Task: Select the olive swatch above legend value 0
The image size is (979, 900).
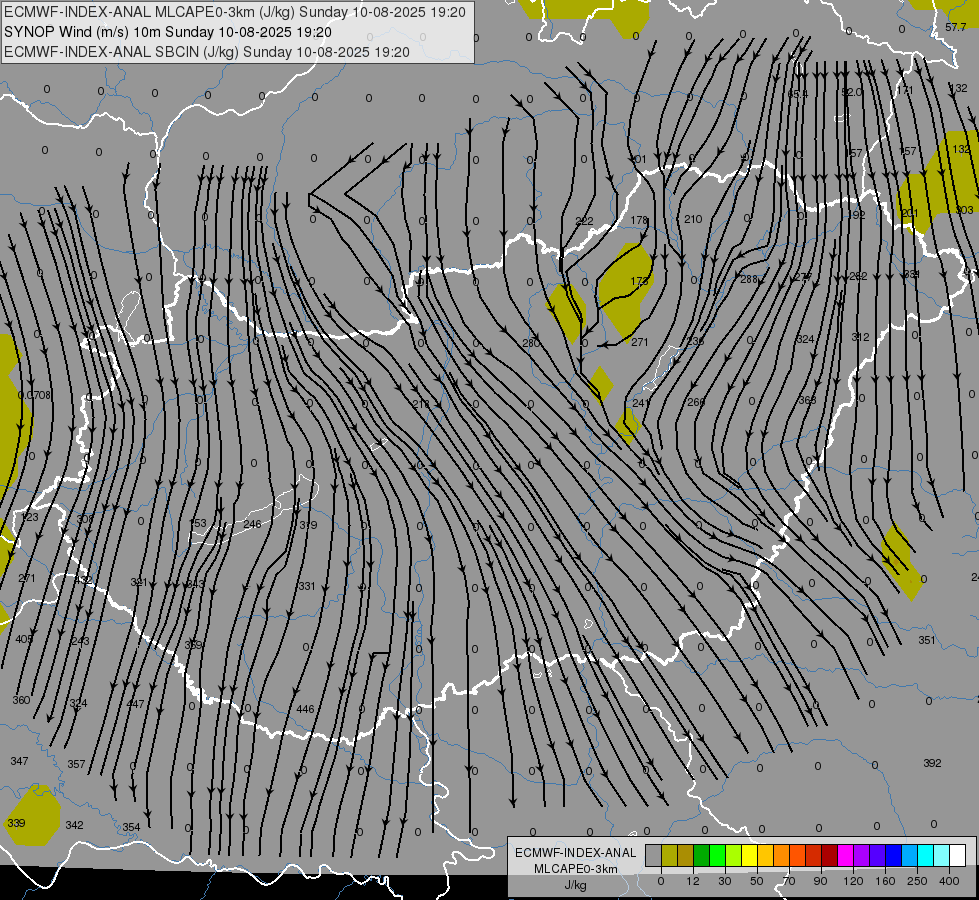Action: (x=669, y=855)
